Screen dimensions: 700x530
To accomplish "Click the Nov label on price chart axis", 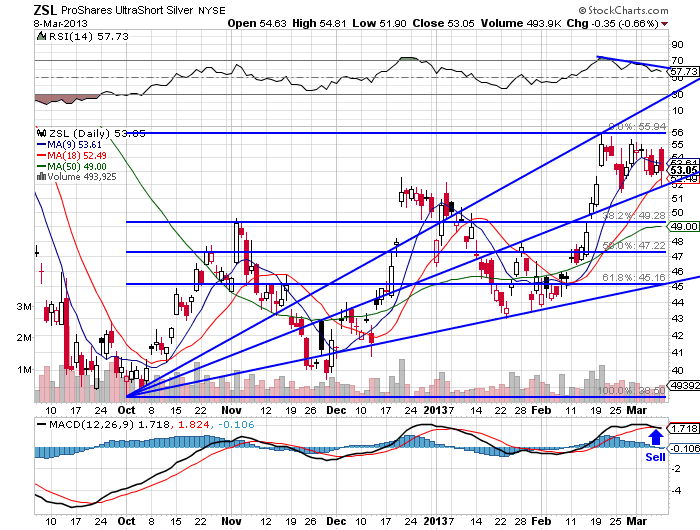I will click(231, 410).
